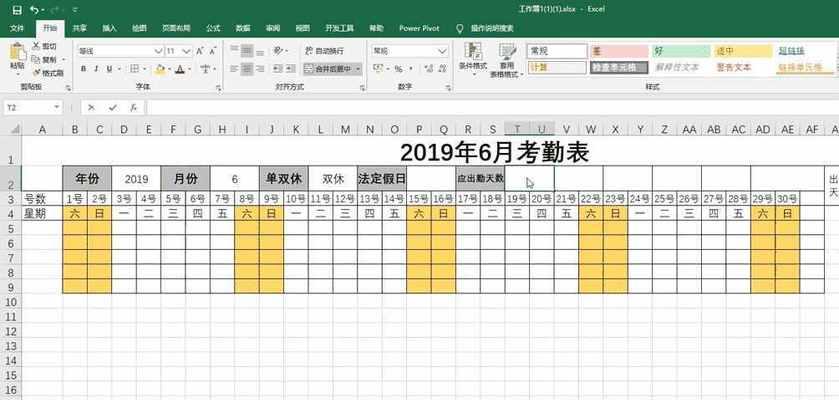Apply the Neutral (适中) yellow style swatch
Viewport: 839px width, 400px height.
coord(743,51)
